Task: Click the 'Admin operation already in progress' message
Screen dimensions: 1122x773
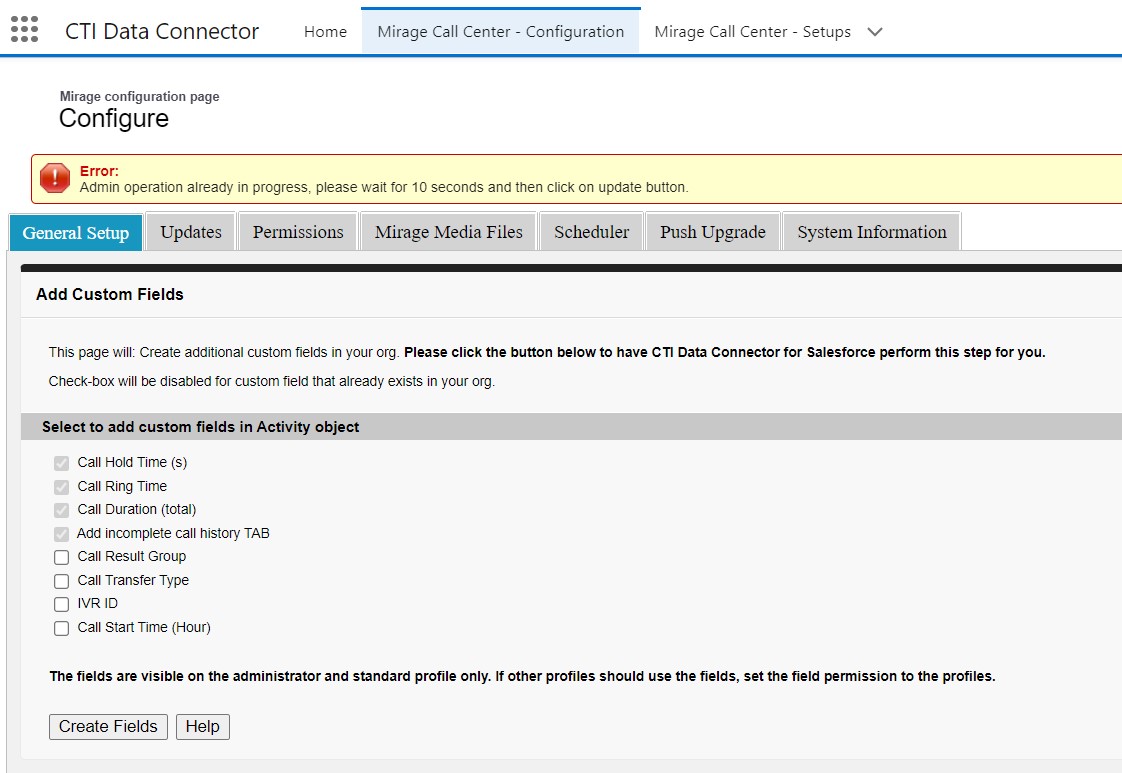Action: [384, 187]
